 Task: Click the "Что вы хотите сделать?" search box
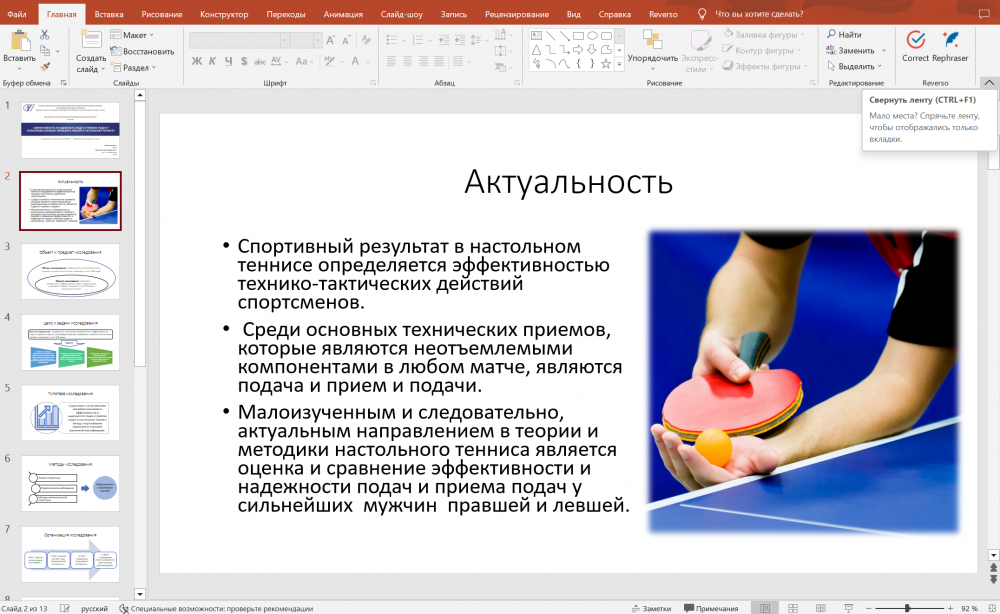tap(759, 14)
